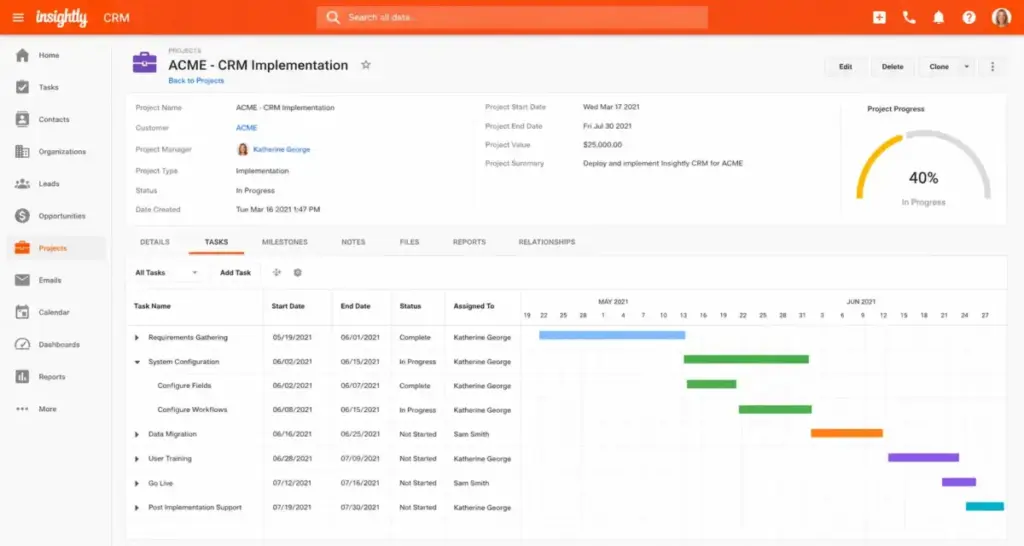1024x546 pixels.
Task: Open Calendar from the sidebar
Action: pos(56,312)
